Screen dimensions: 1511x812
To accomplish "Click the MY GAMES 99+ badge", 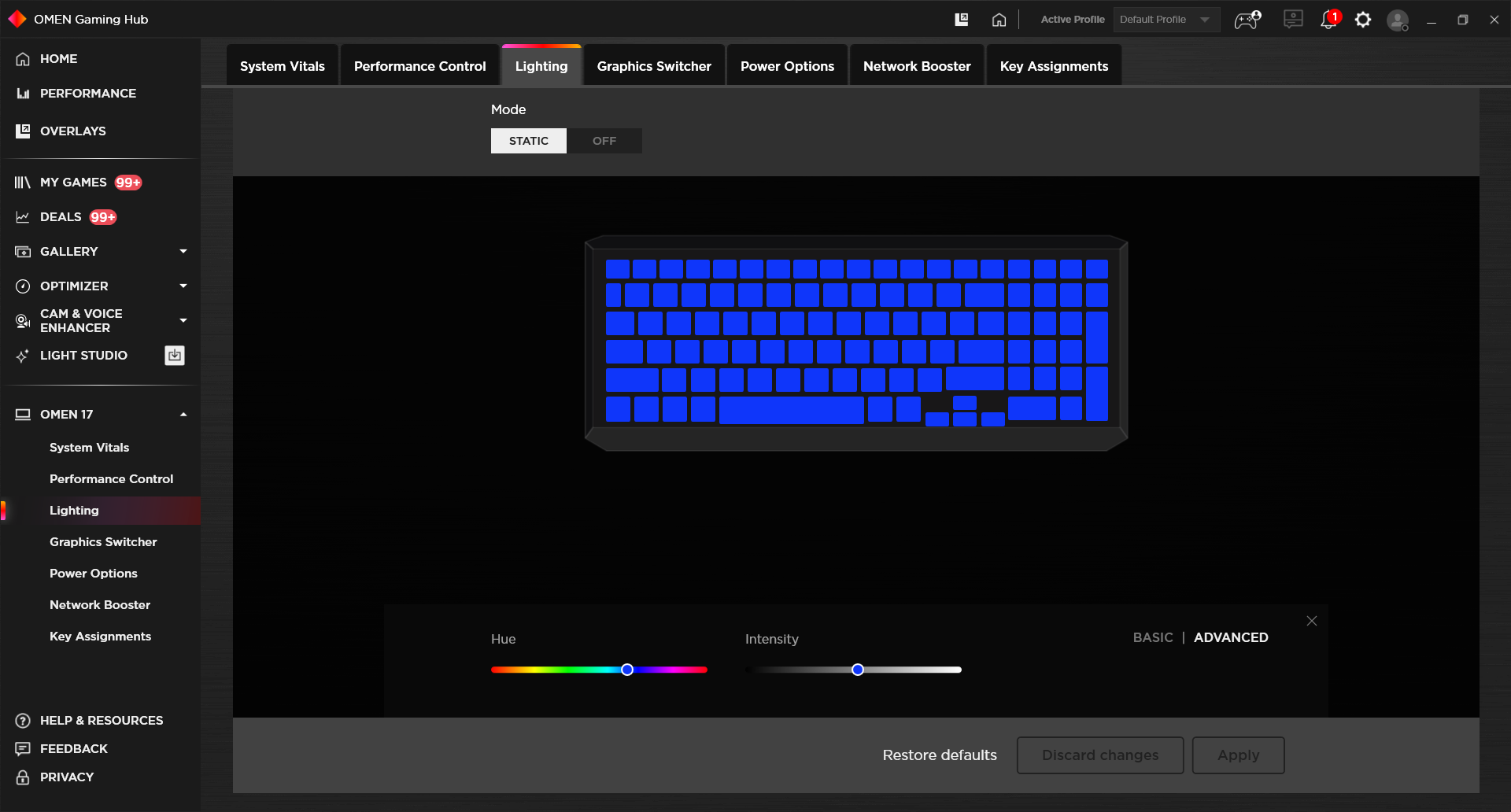I will (128, 183).
